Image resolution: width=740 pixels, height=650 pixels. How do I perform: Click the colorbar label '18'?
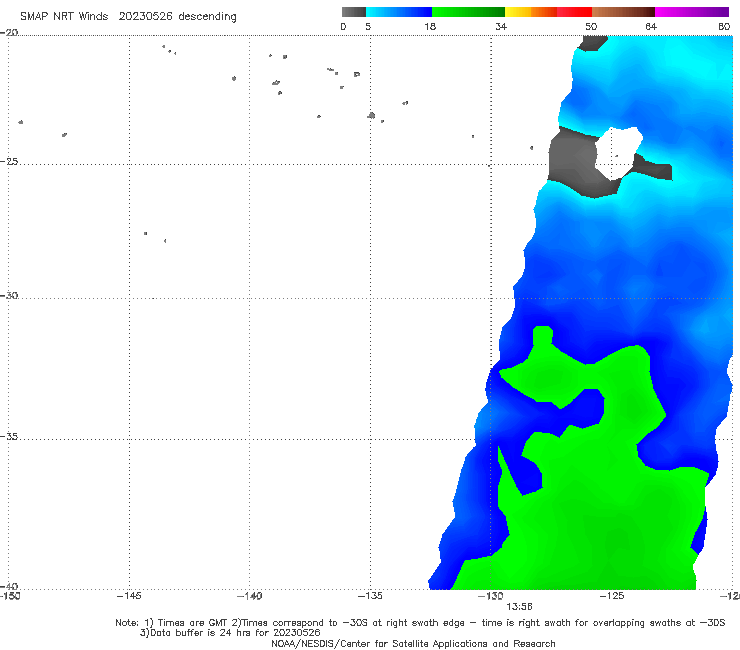click(430, 27)
